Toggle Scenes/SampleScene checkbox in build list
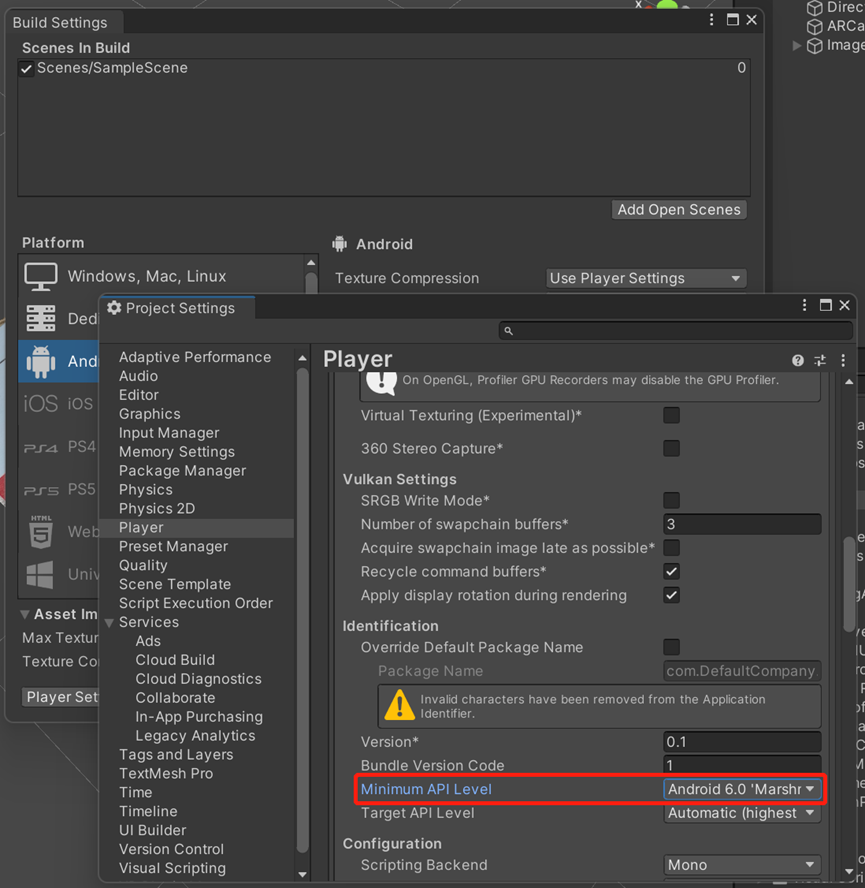The height and width of the screenshot is (888, 865). point(26,69)
